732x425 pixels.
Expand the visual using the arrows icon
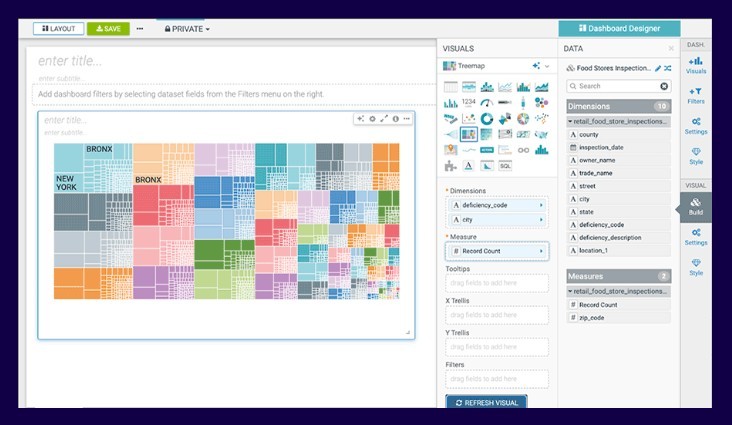(384, 119)
